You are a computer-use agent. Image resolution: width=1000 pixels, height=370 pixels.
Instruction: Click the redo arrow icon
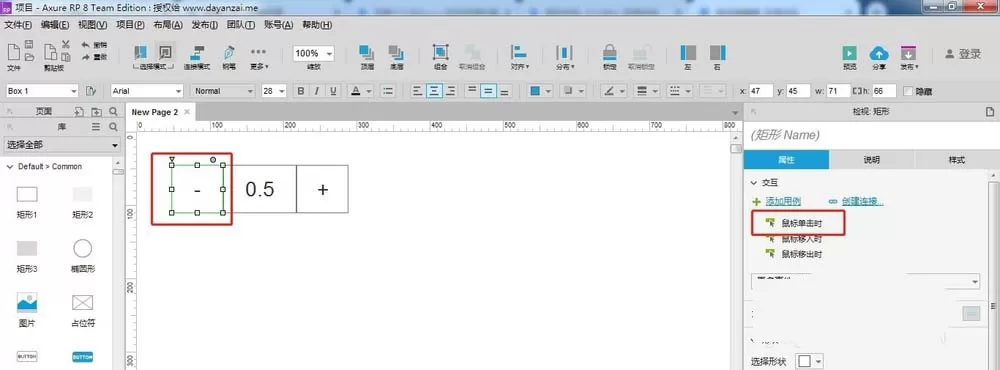(x=85, y=57)
